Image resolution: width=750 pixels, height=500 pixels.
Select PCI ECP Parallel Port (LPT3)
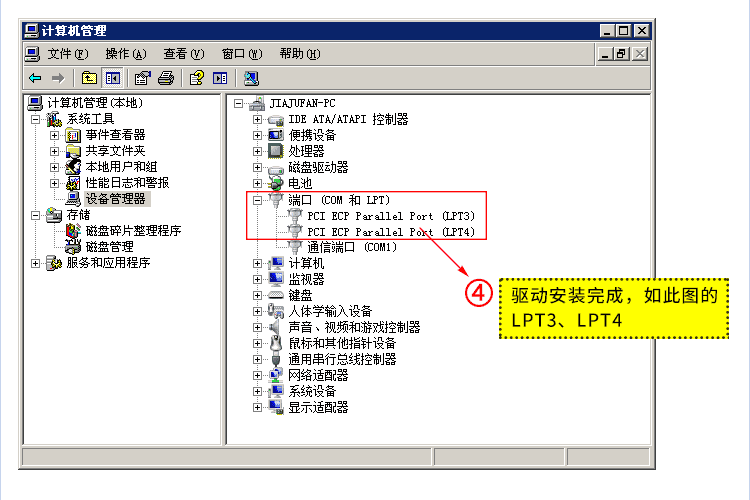tap(391, 216)
